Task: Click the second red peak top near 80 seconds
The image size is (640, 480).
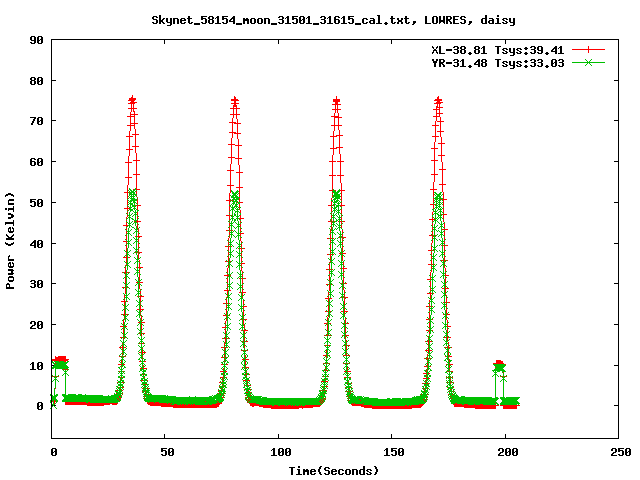Action: pos(234,100)
